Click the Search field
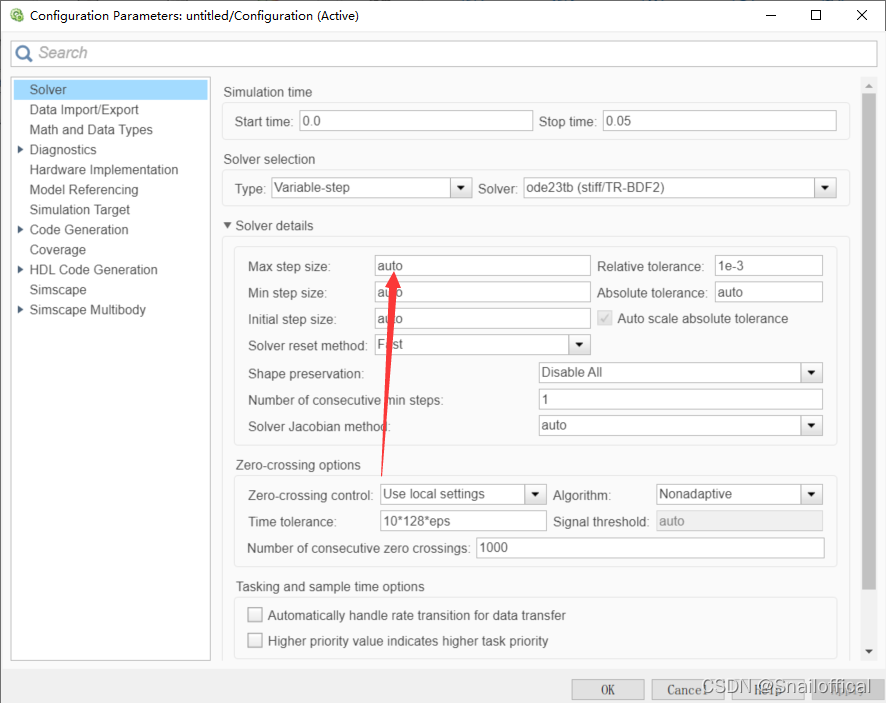Screen dimensions: 886x703 pos(444,53)
